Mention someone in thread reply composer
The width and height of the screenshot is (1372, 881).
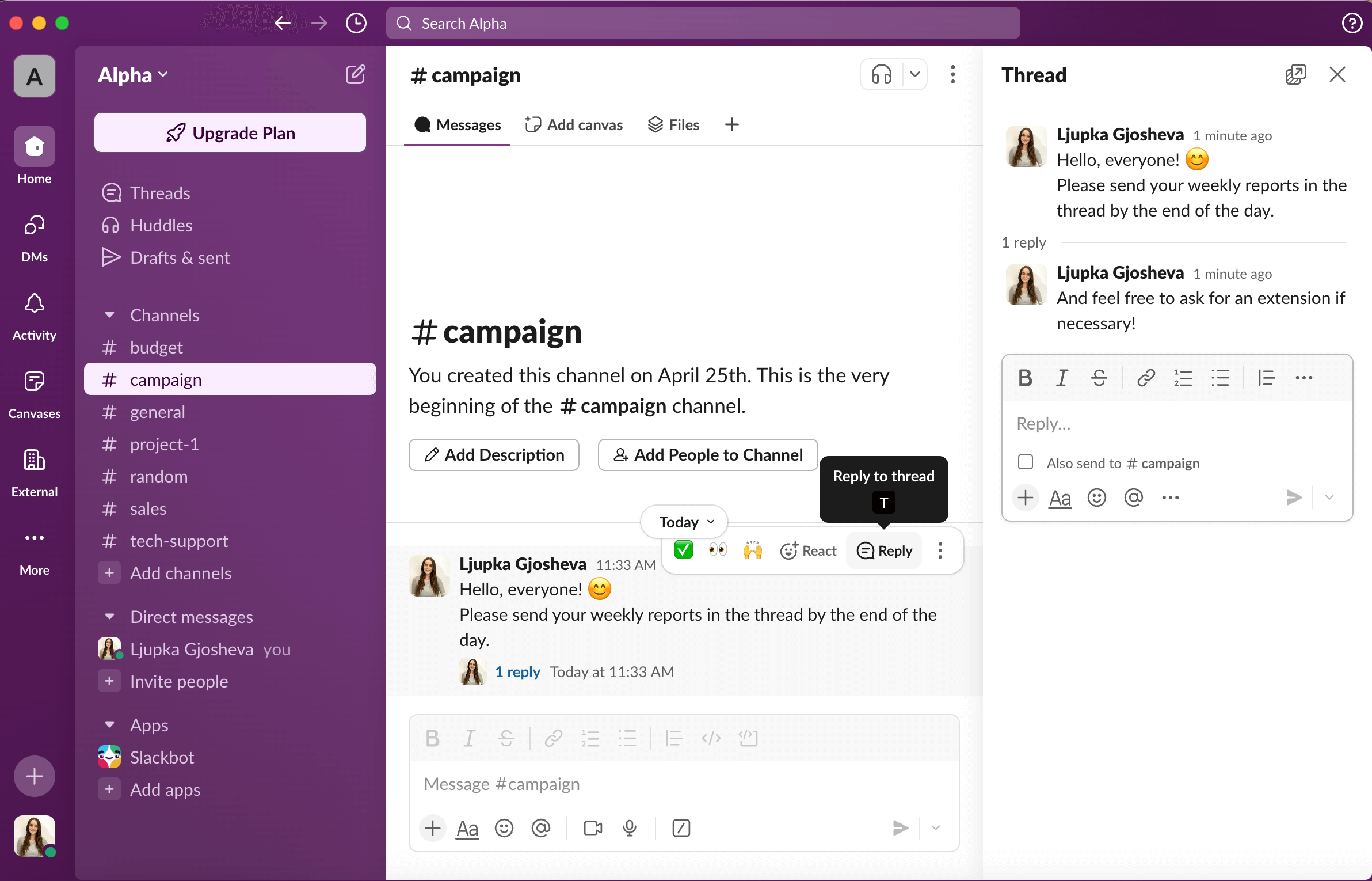coord(1134,498)
